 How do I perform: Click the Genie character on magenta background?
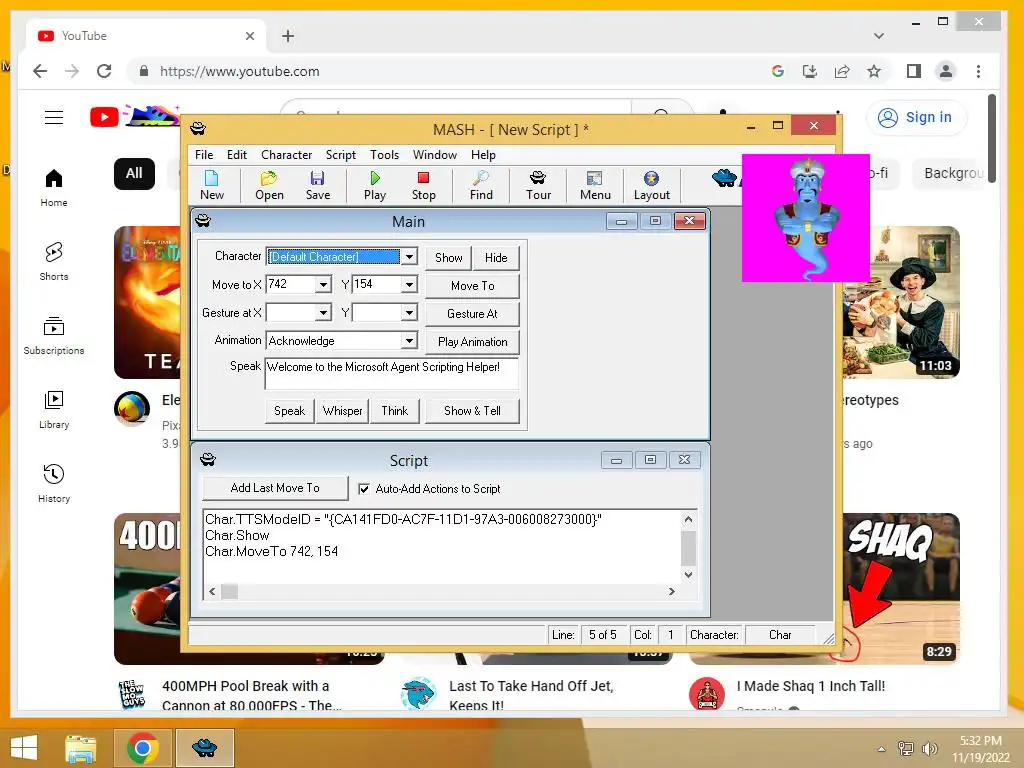pos(806,217)
